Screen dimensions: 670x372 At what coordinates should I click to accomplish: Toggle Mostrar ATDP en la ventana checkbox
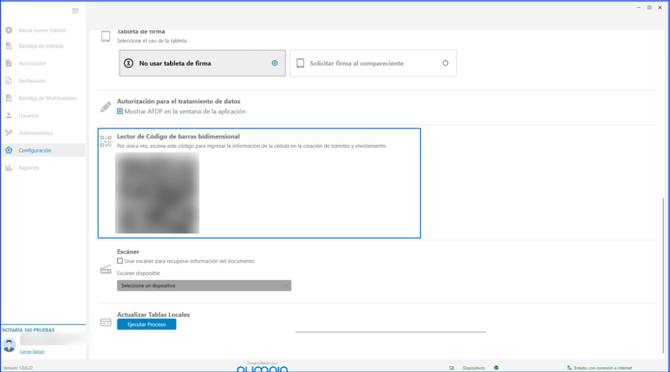click(x=120, y=111)
